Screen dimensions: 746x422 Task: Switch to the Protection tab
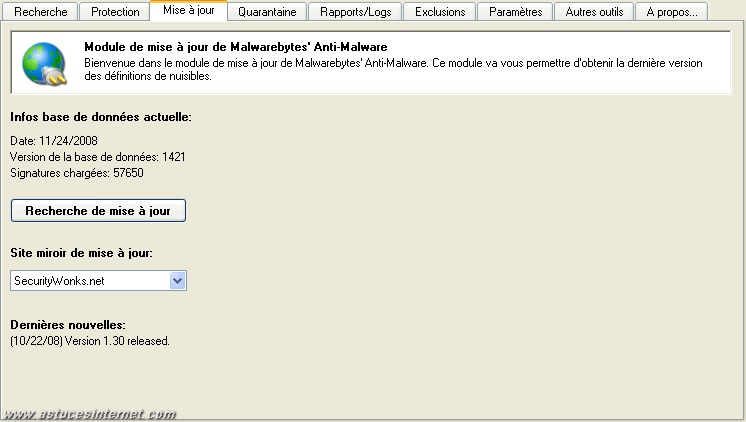click(115, 12)
